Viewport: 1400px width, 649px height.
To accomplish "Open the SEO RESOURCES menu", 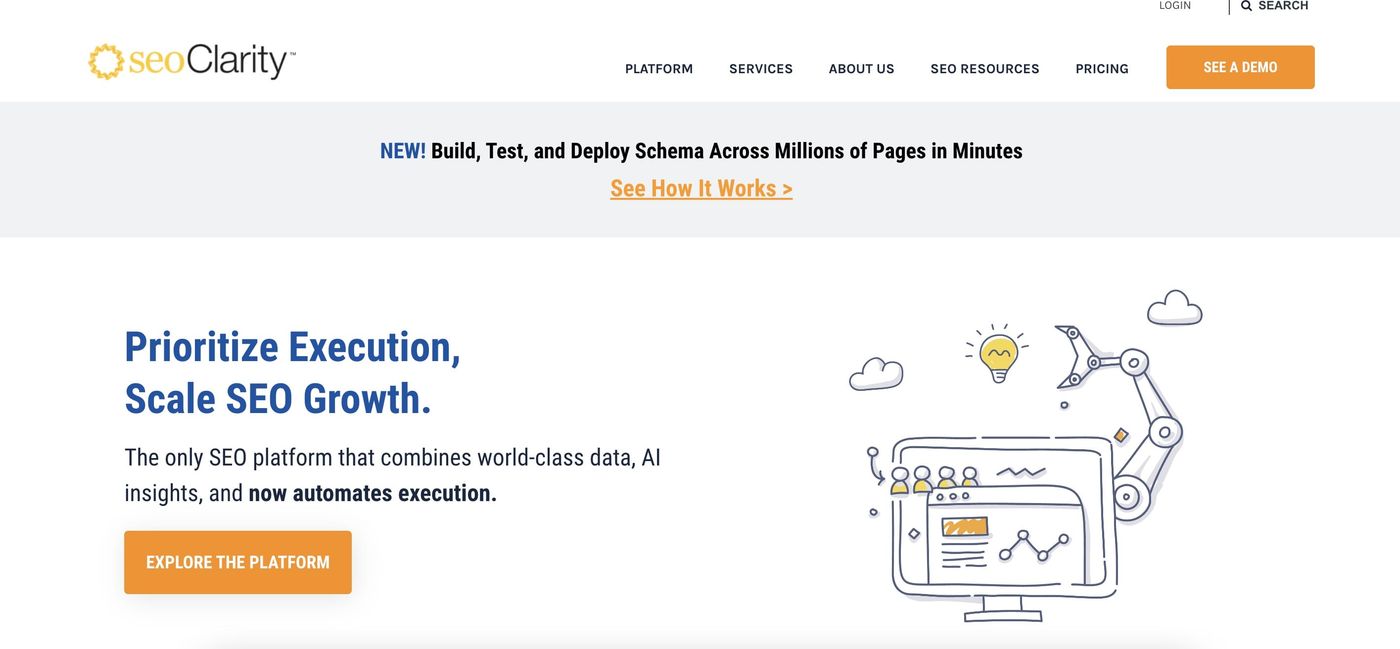I will pos(985,69).
